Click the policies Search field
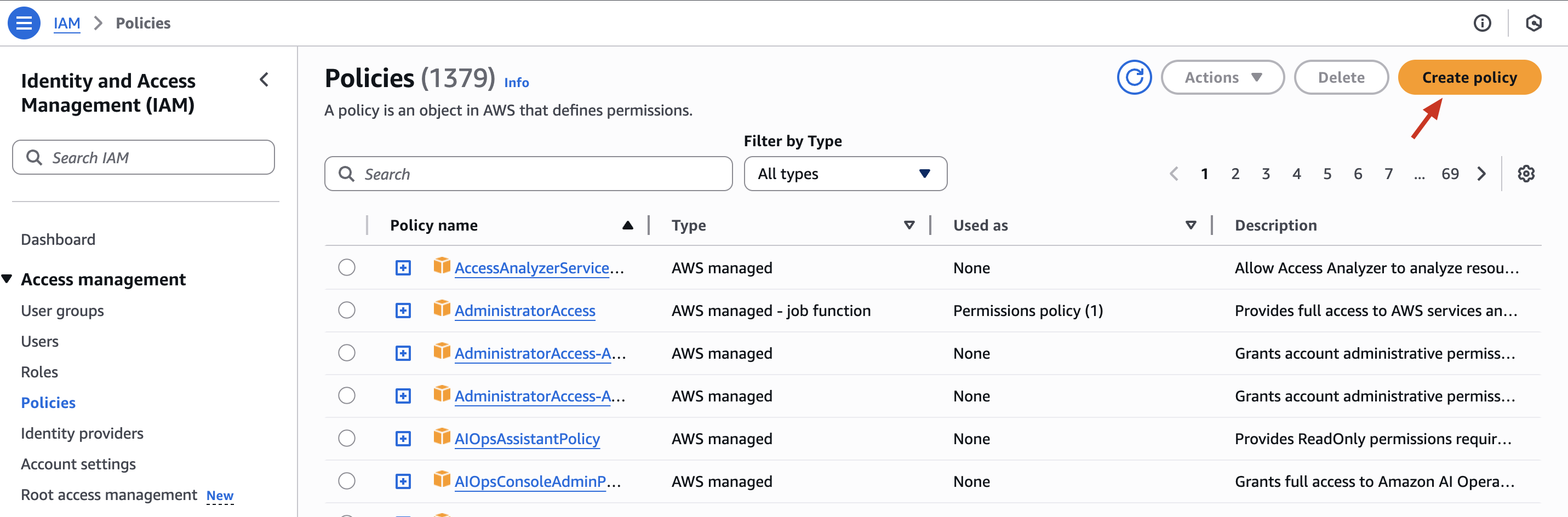 coord(528,174)
